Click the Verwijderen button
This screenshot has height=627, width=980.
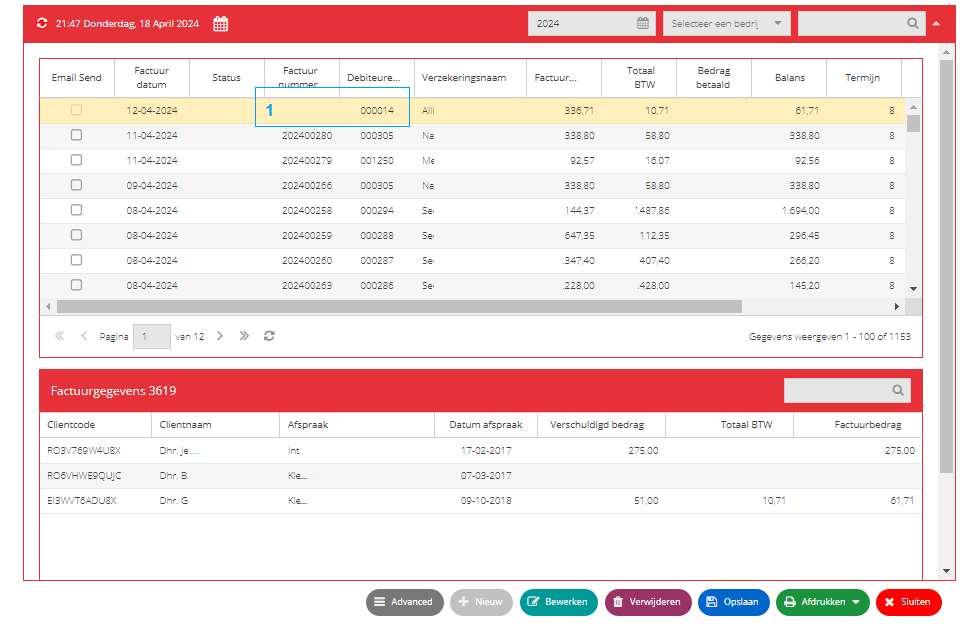[648, 601]
